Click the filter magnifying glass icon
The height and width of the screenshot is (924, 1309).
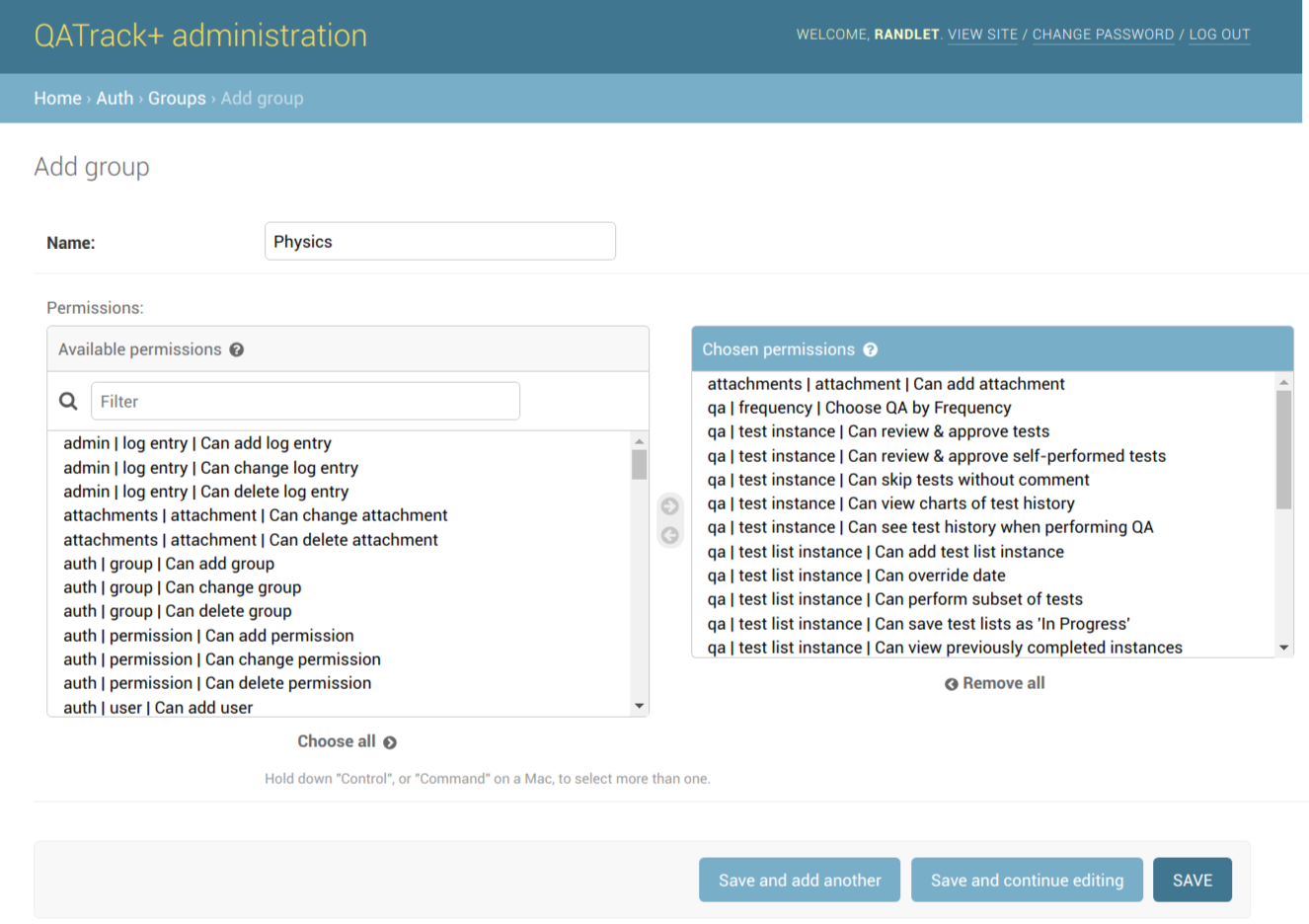(x=68, y=401)
